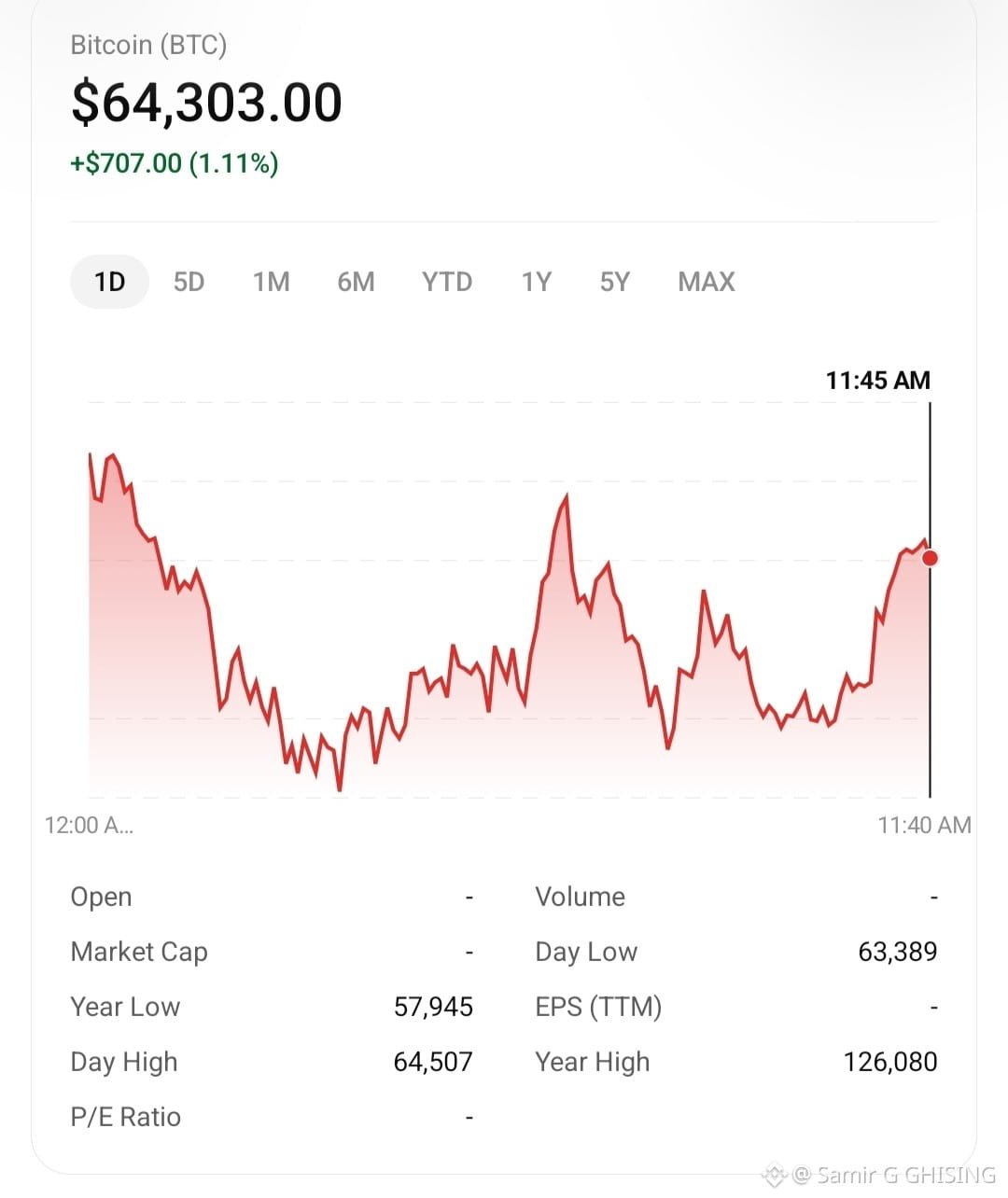Show the YTD chart range
Viewport: 1008px width, 1198px height.
pos(447,282)
